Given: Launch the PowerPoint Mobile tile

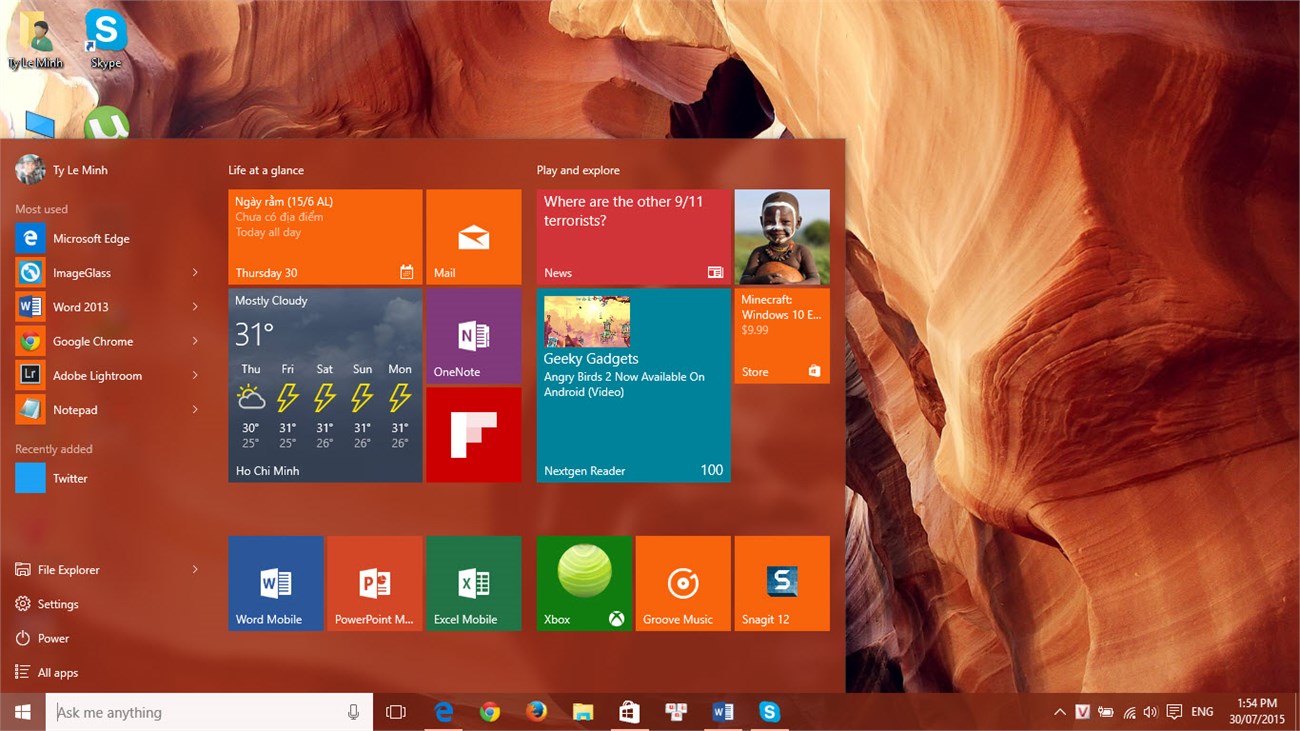Looking at the screenshot, I should coord(374,583).
